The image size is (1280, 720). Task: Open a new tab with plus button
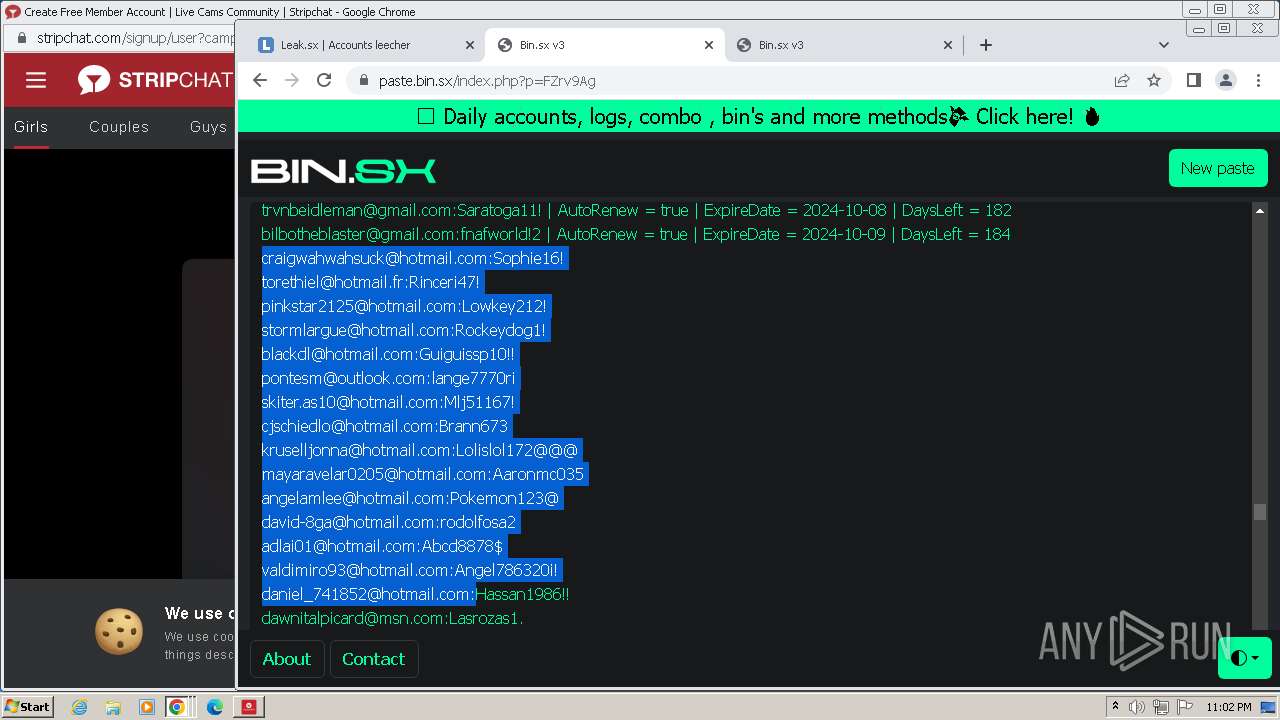[x=986, y=44]
